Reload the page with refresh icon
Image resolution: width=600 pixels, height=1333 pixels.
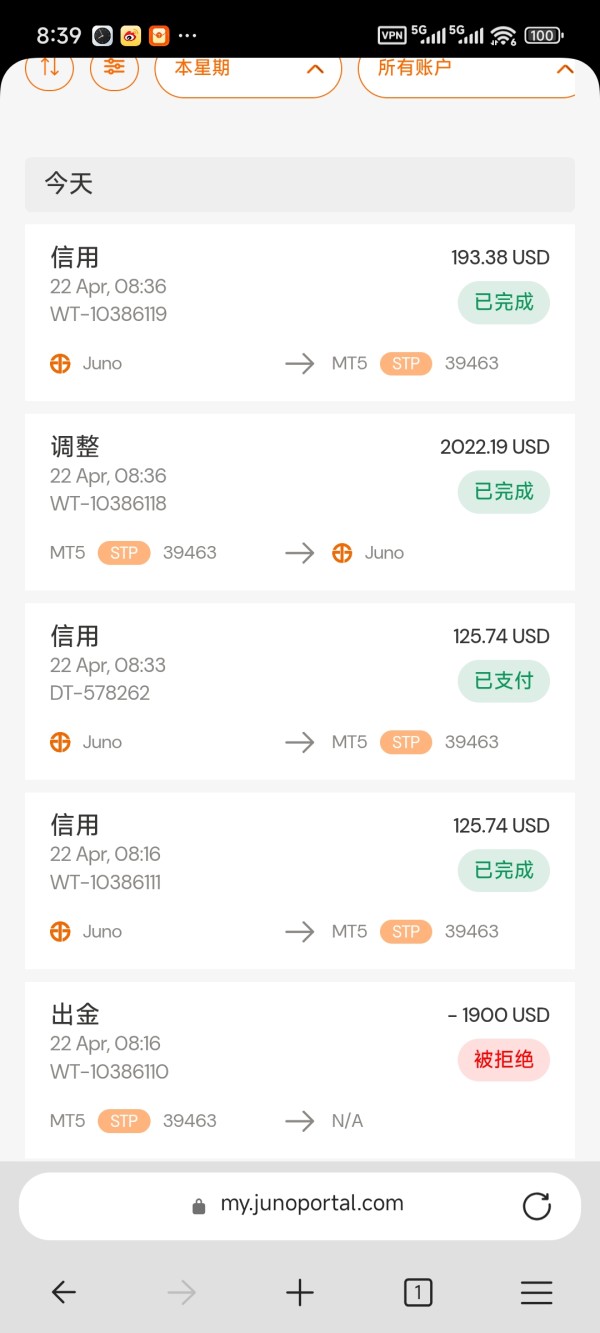[537, 1206]
